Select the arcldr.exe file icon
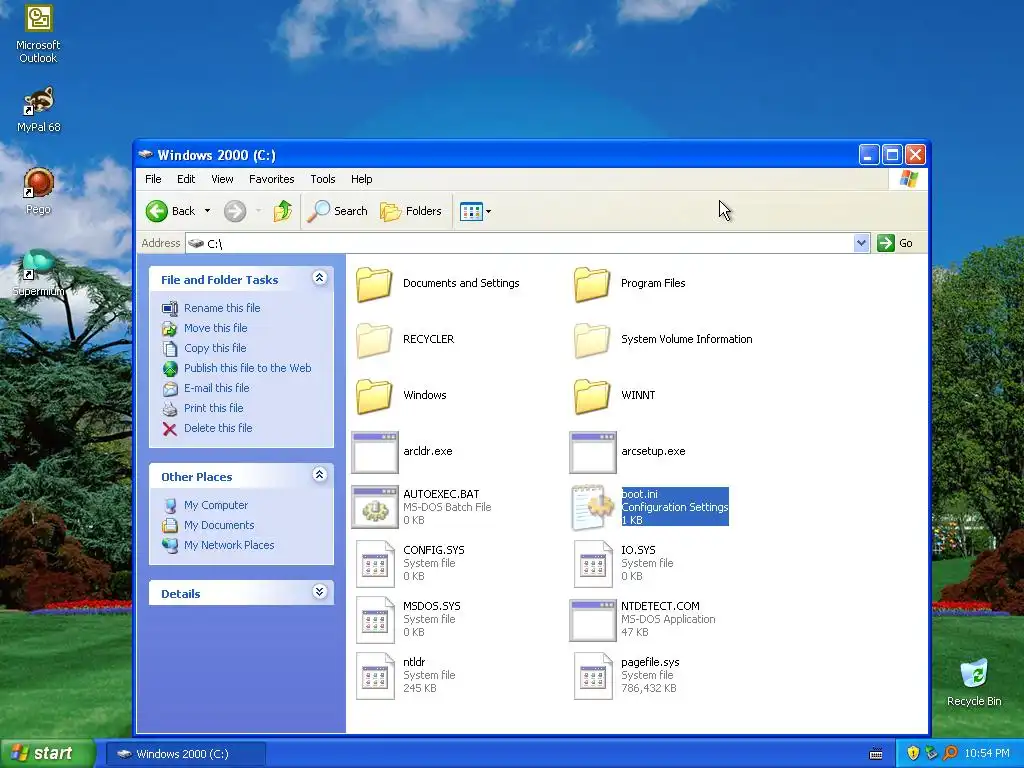Screen dimensions: 1024x768 pos(375,452)
